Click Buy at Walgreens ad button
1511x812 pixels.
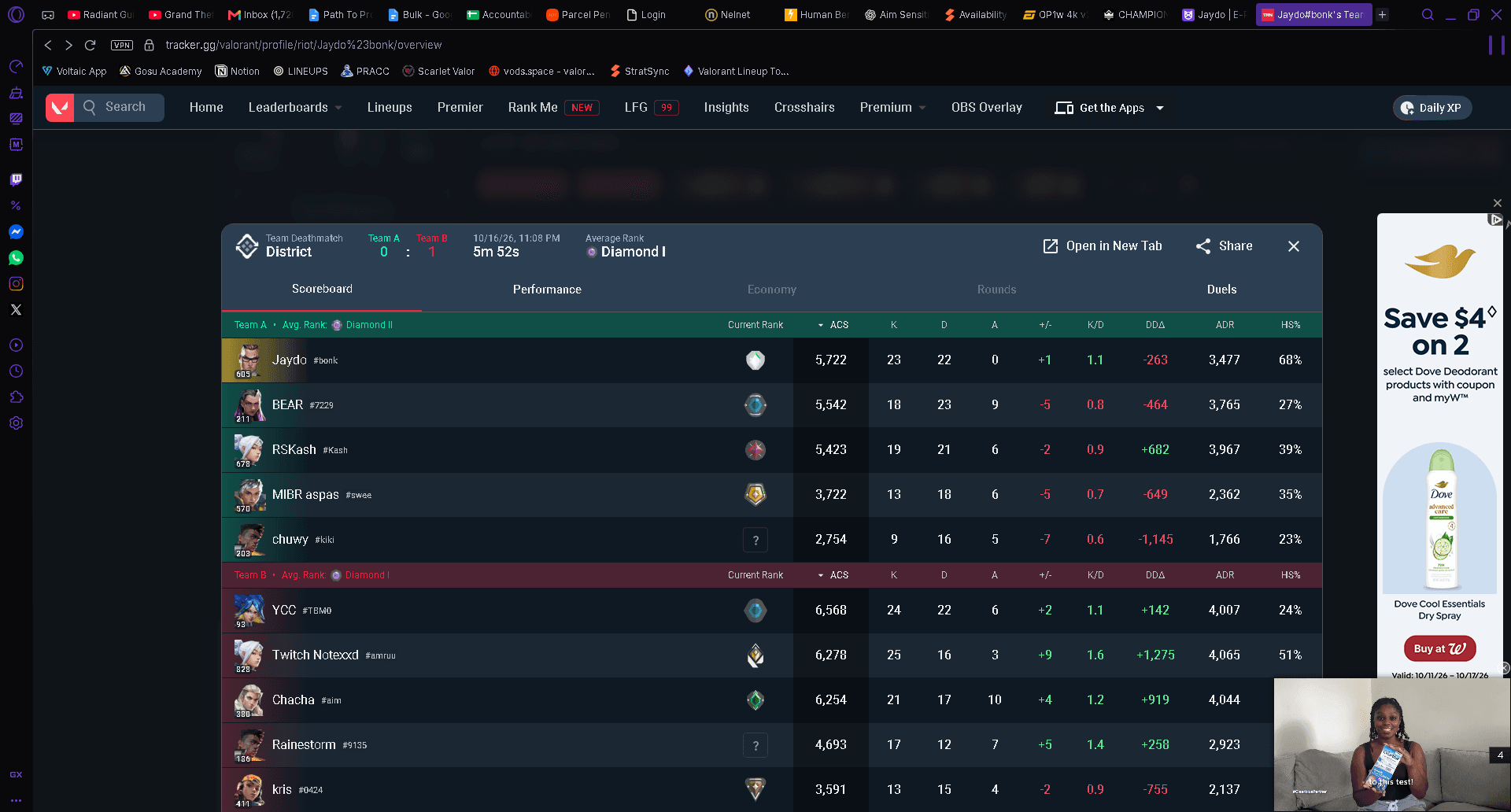coord(1439,649)
